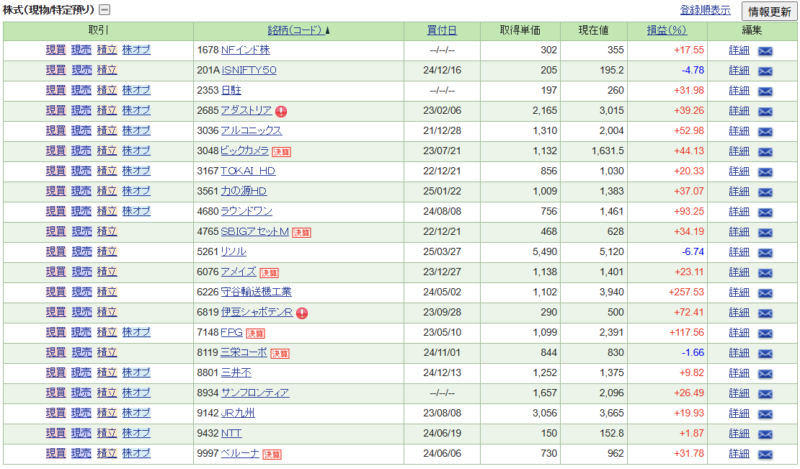Click 積立 in the リソル row
The image size is (800, 469).
pos(107,252)
